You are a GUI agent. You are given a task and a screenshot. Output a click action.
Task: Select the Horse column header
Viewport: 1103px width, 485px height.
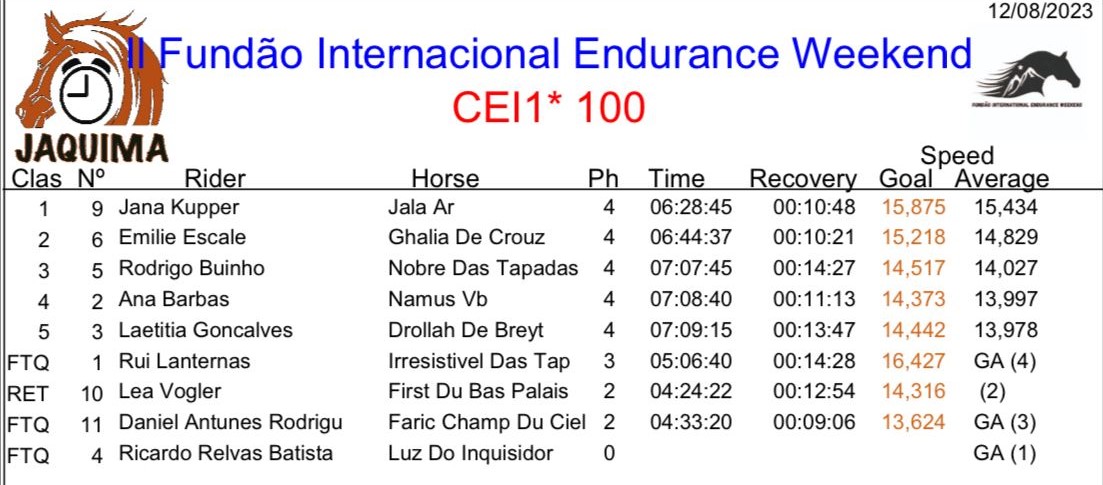[x=445, y=178]
